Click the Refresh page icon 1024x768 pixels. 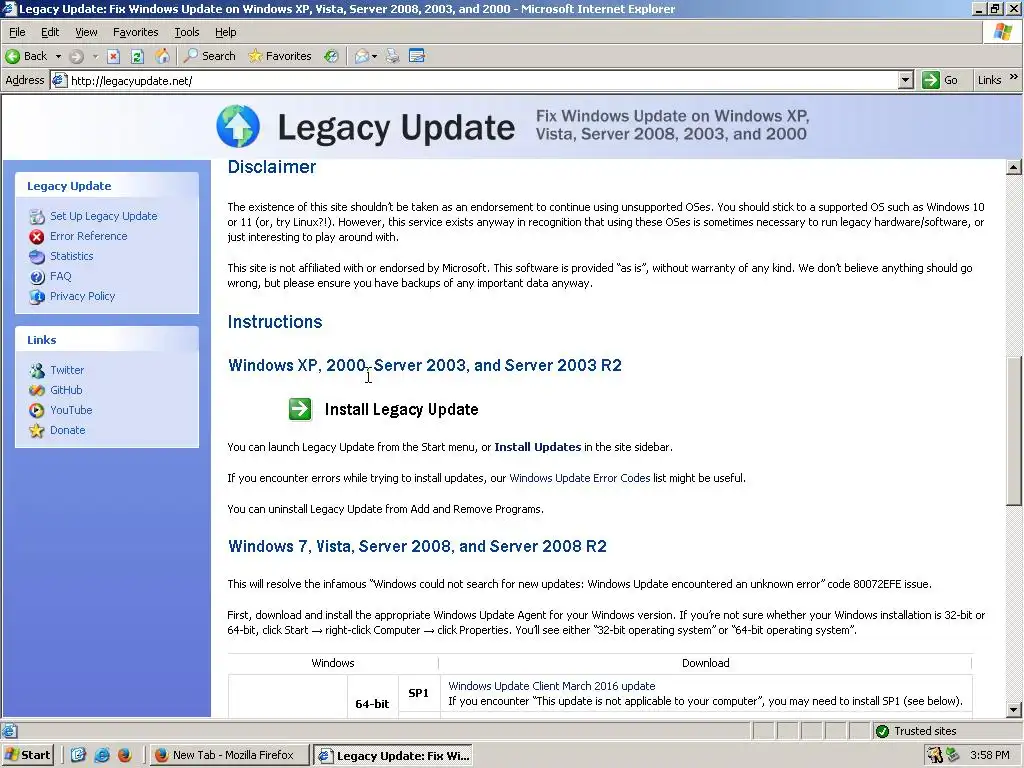pos(137,56)
